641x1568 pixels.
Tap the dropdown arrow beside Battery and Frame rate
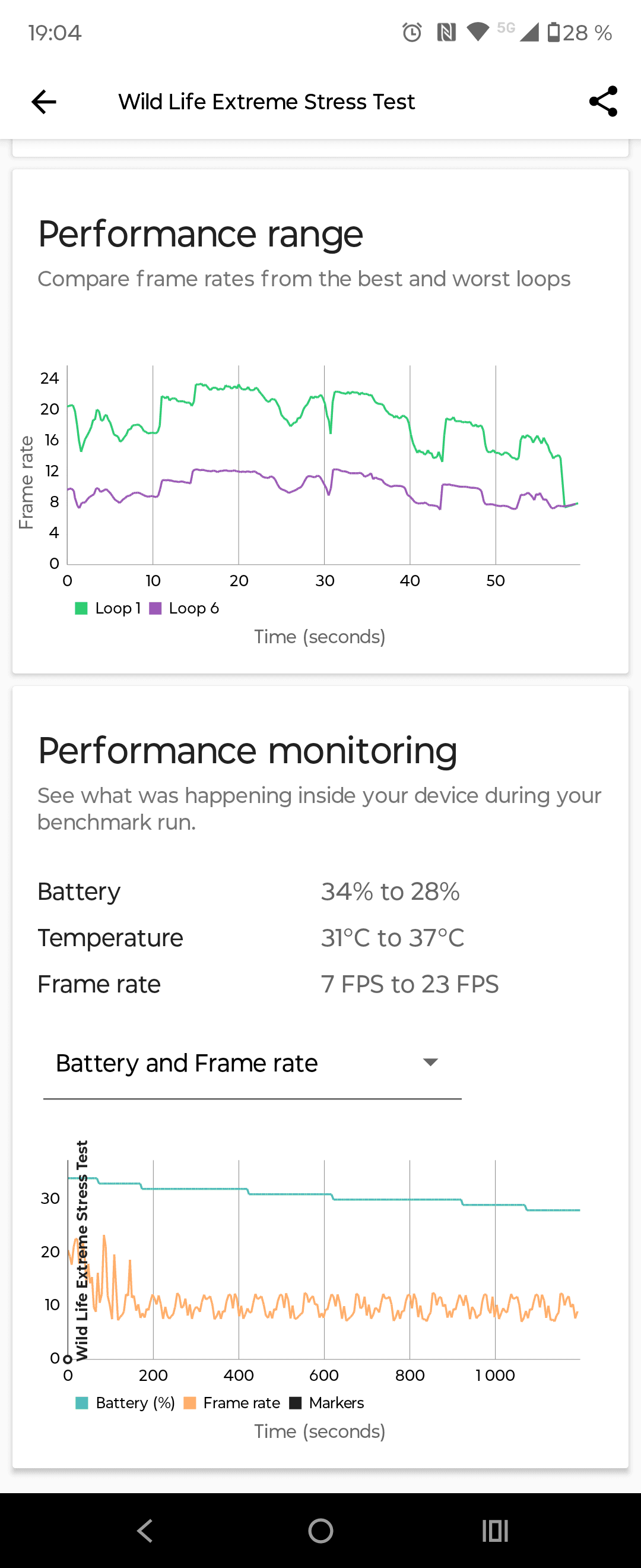point(430,1063)
